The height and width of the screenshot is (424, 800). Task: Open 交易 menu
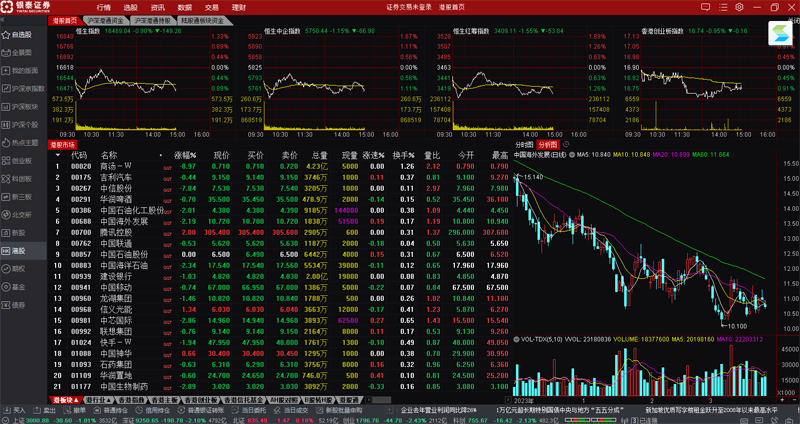coord(212,8)
